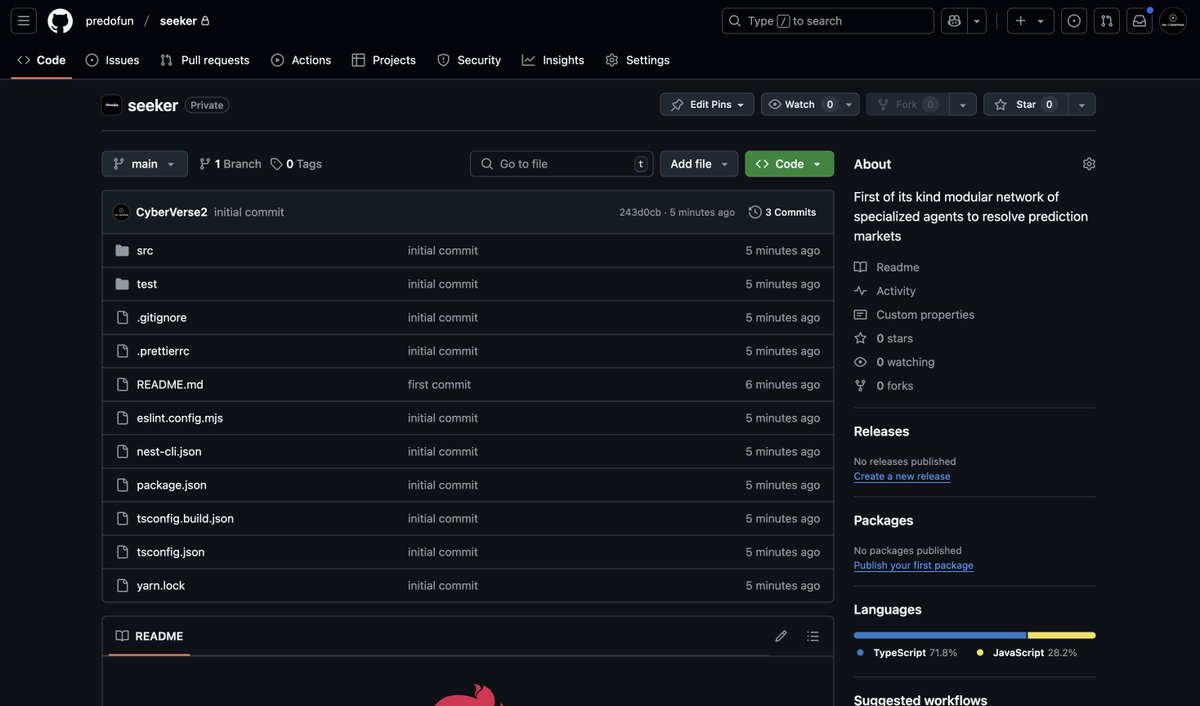The width and height of the screenshot is (1200, 706).
Task: View the 1 Branch link
Action: click(x=230, y=164)
